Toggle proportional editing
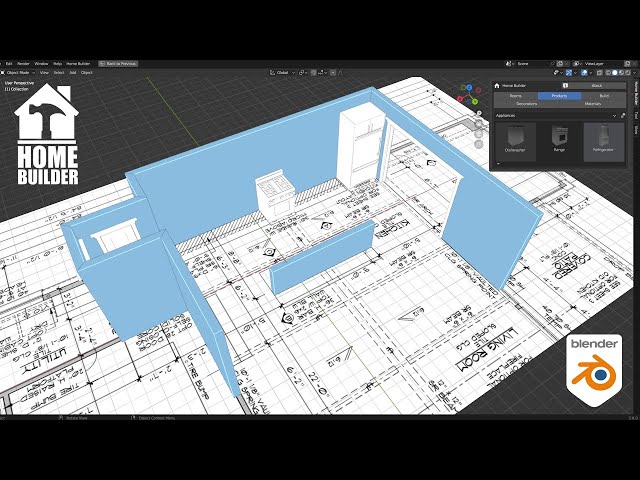Image resolution: width=640 pixels, height=480 pixels. pyautogui.click(x=333, y=73)
